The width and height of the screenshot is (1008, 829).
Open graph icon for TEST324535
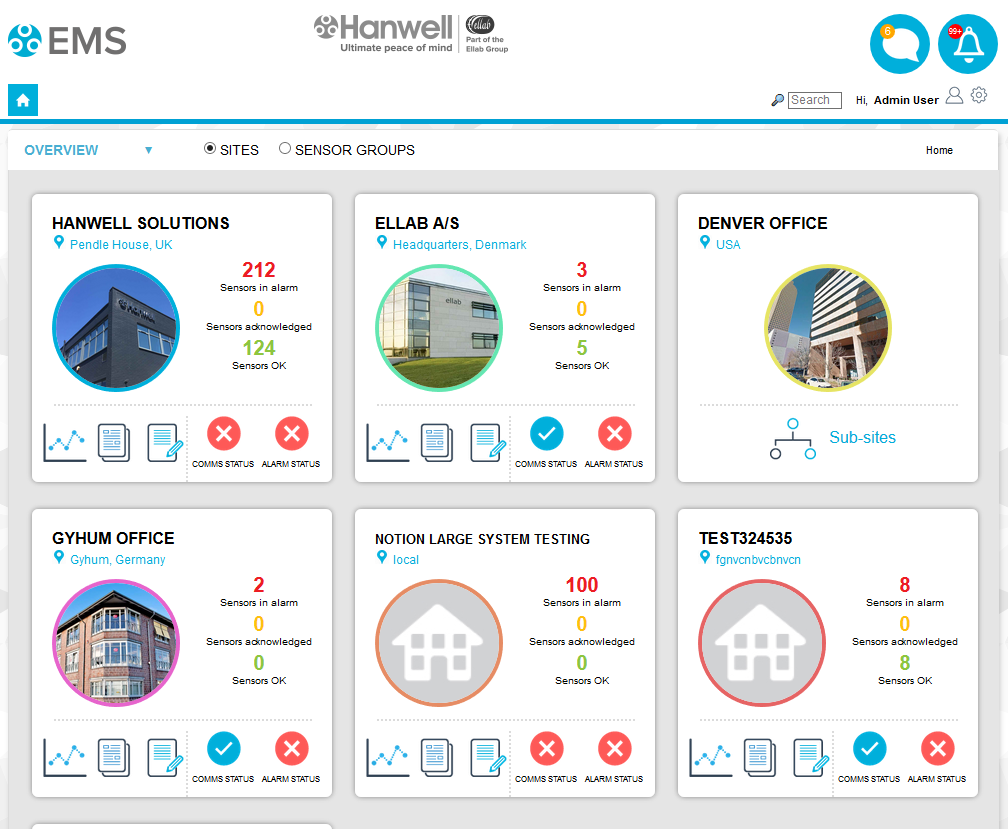711,757
